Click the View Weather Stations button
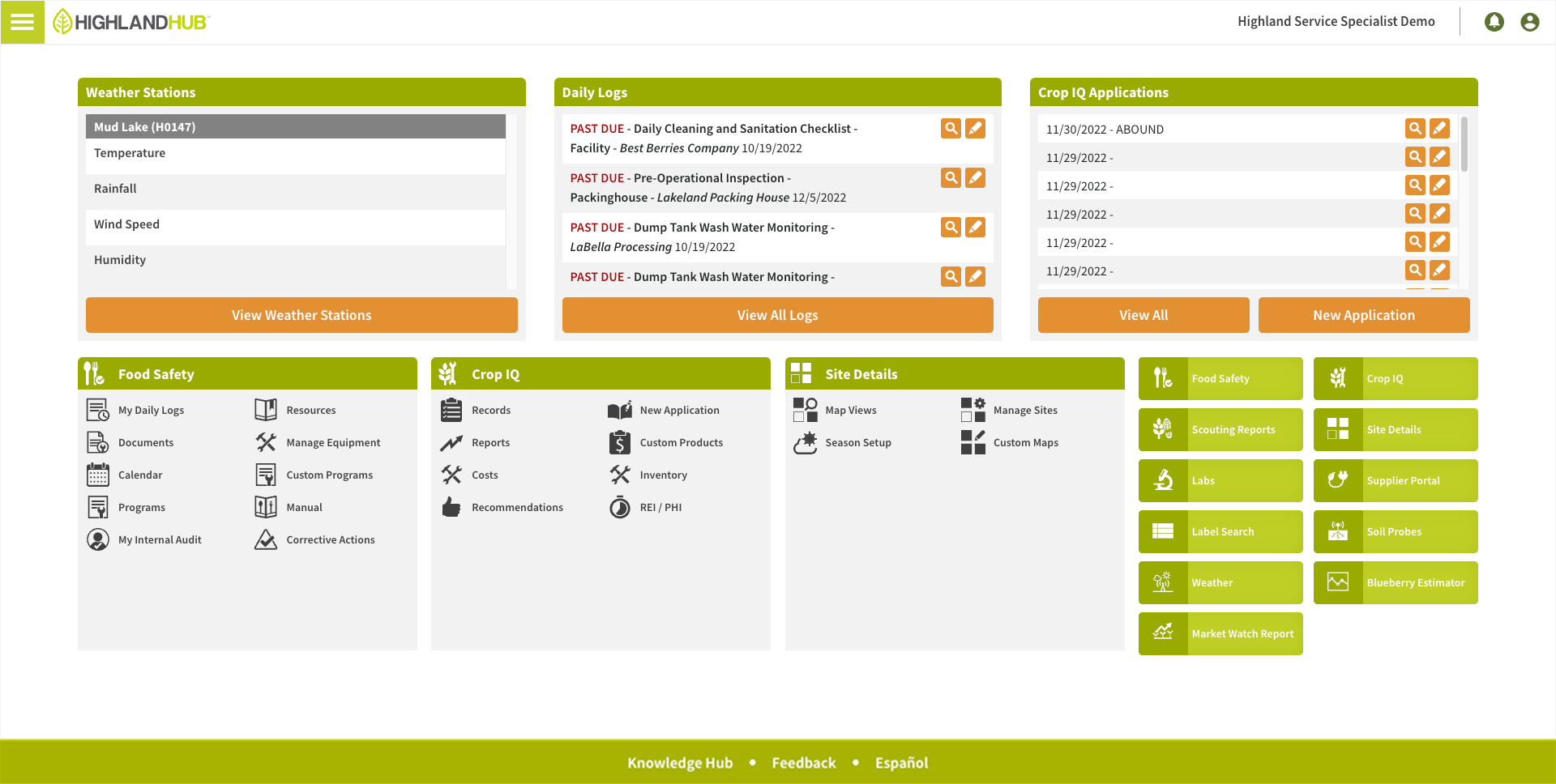Viewport: 1556px width, 784px height. (x=301, y=315)
